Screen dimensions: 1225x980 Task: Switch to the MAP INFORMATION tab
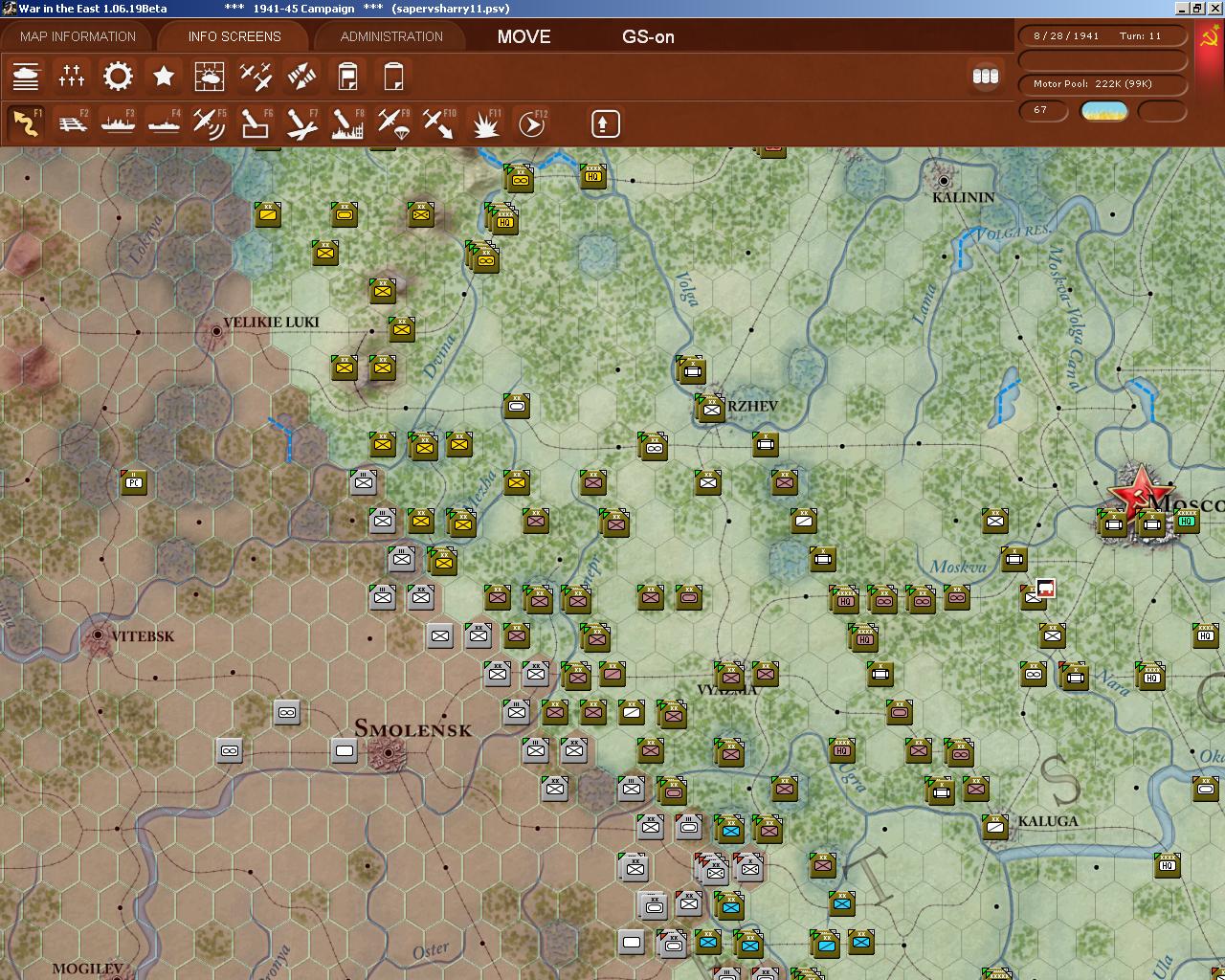click(x=78, y=36)
